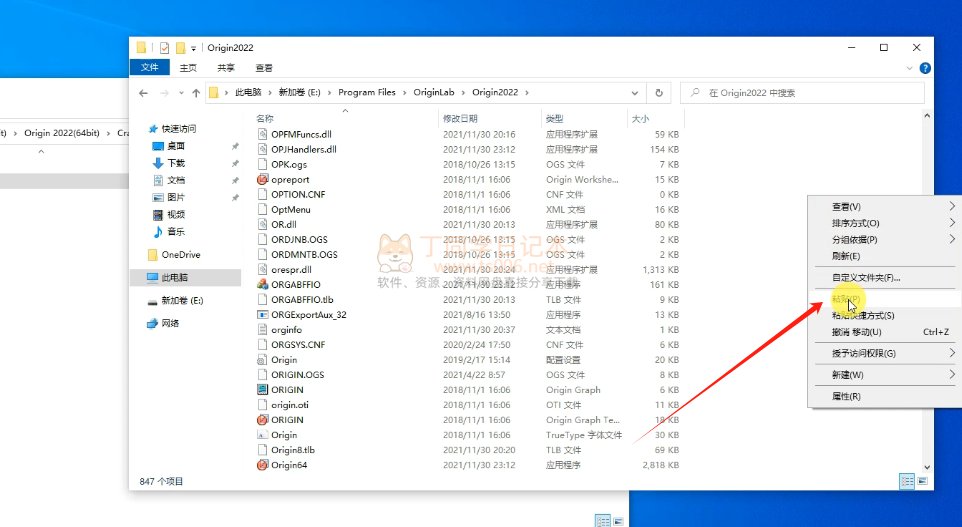962x527 pixels.
Task: Open Quick Access Toolbar customize dropdown
Action: [193, 48]
